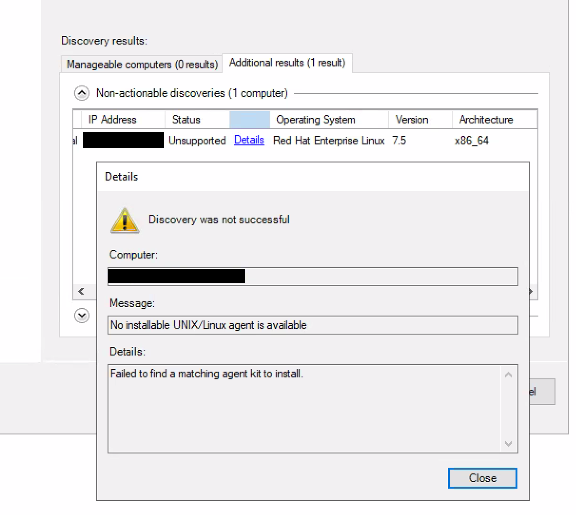
Task: Click the down arrow in the Details box scrollbar
Action: pos(509,443)
